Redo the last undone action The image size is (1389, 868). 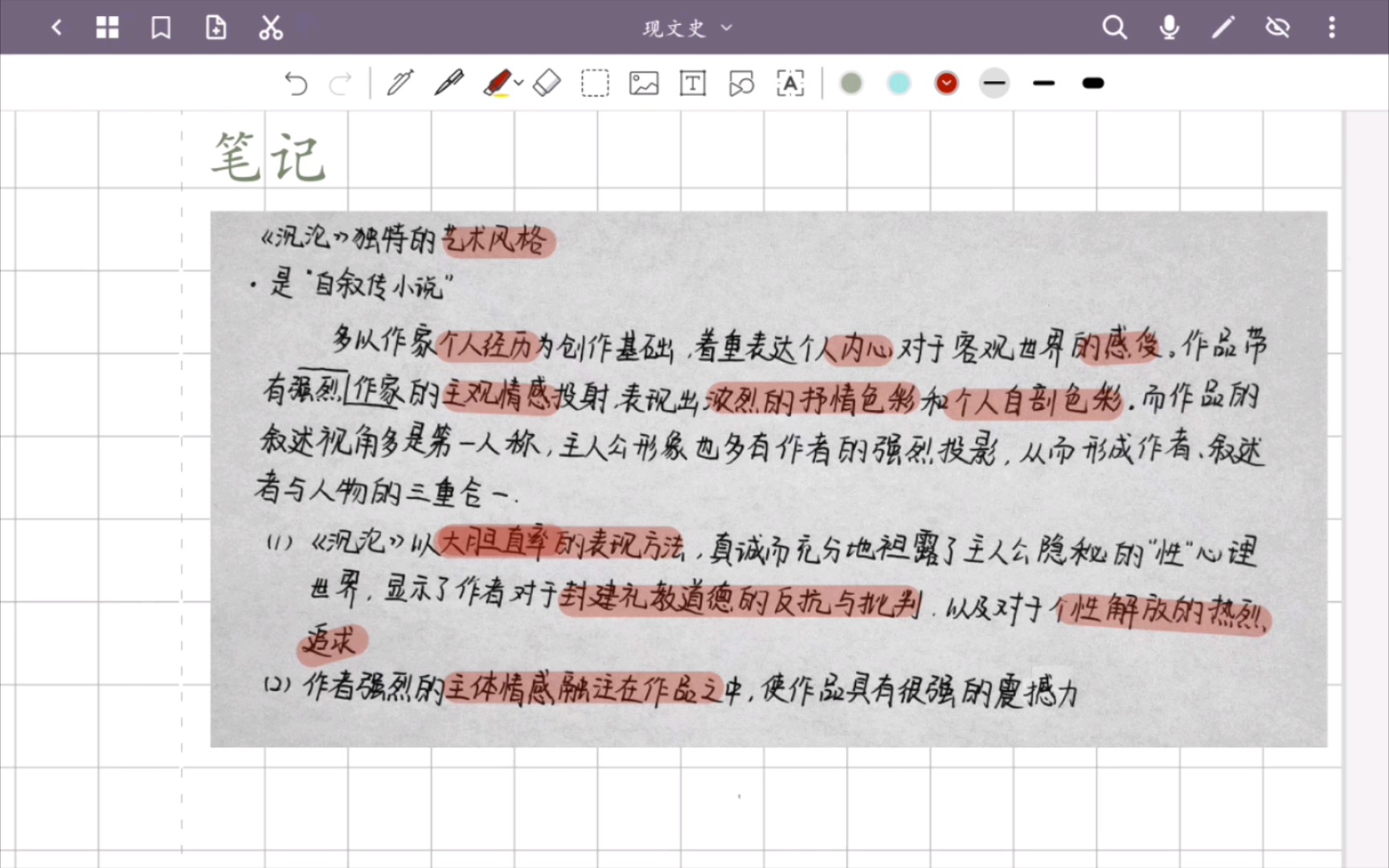point(341,83)
